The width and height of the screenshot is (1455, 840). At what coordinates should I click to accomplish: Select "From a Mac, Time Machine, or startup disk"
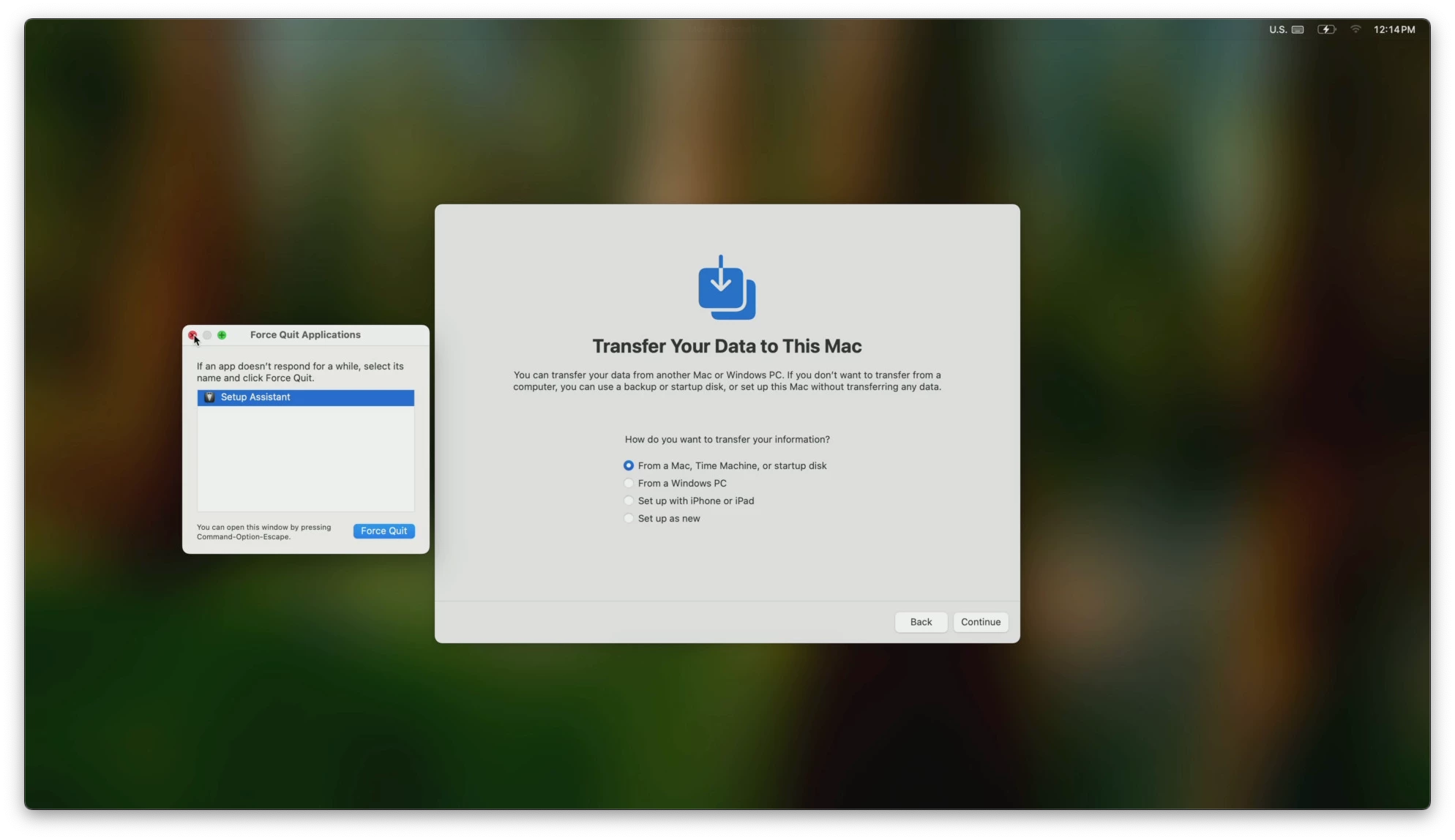[x=725, y=465]
